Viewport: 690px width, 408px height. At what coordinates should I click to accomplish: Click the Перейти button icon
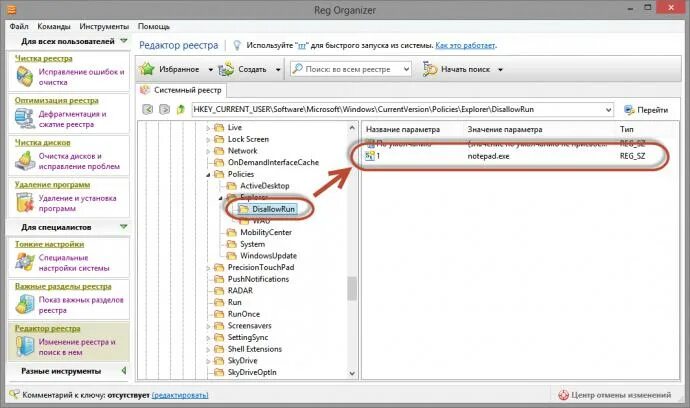[x=629, y=110]
